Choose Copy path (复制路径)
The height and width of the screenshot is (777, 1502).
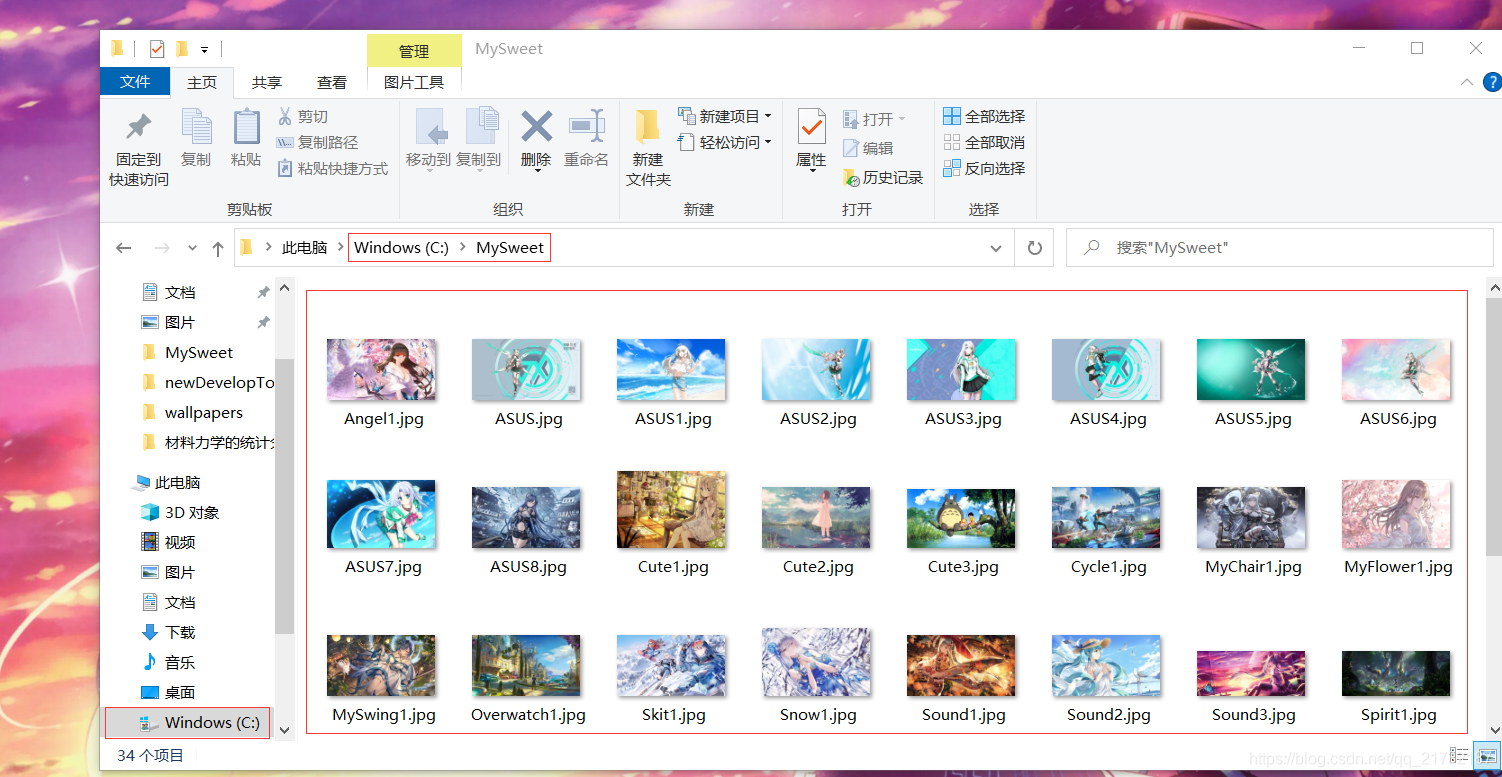click(x=317, y=142)
